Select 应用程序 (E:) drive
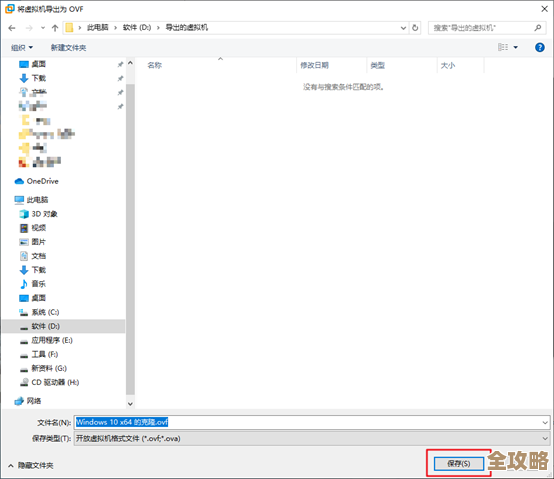Screen dimensions: 554x479 point(52,340)
